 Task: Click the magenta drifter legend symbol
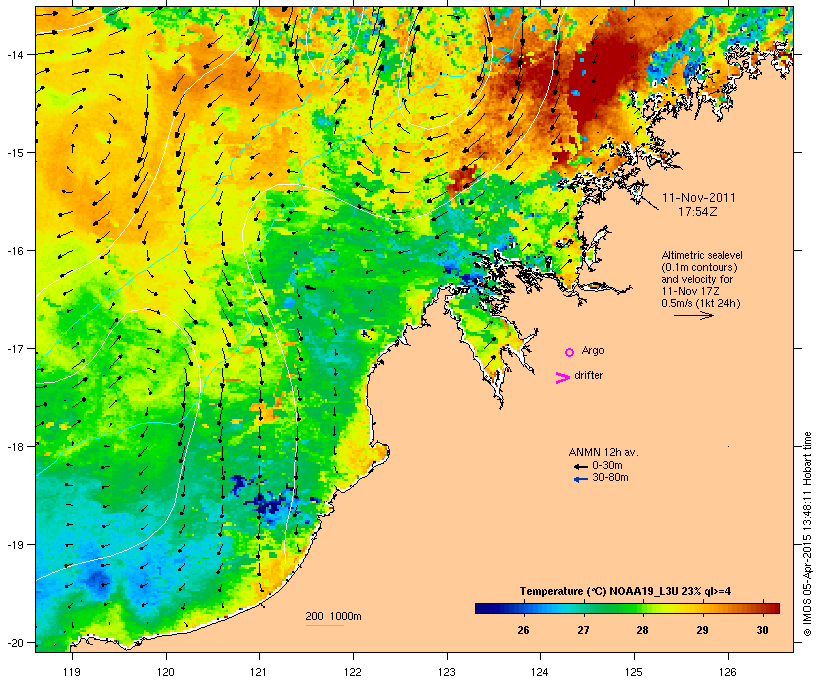(x=562, y=378)
